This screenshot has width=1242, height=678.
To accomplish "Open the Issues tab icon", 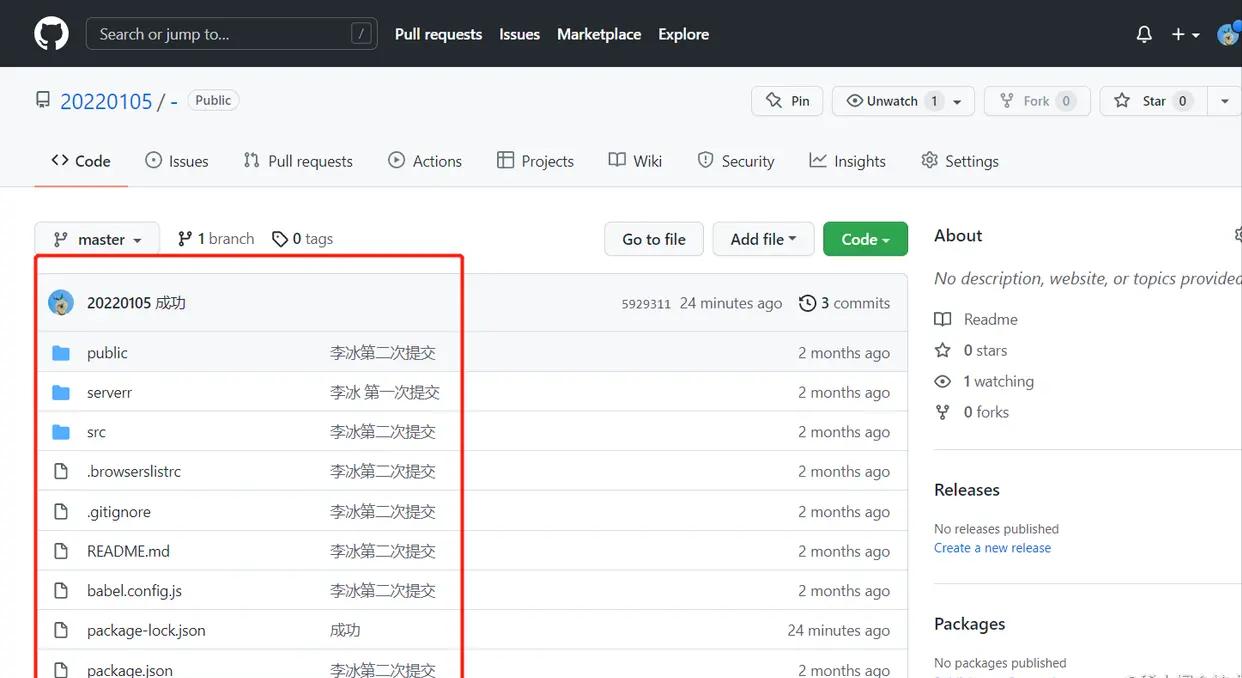I will point(155,160).
